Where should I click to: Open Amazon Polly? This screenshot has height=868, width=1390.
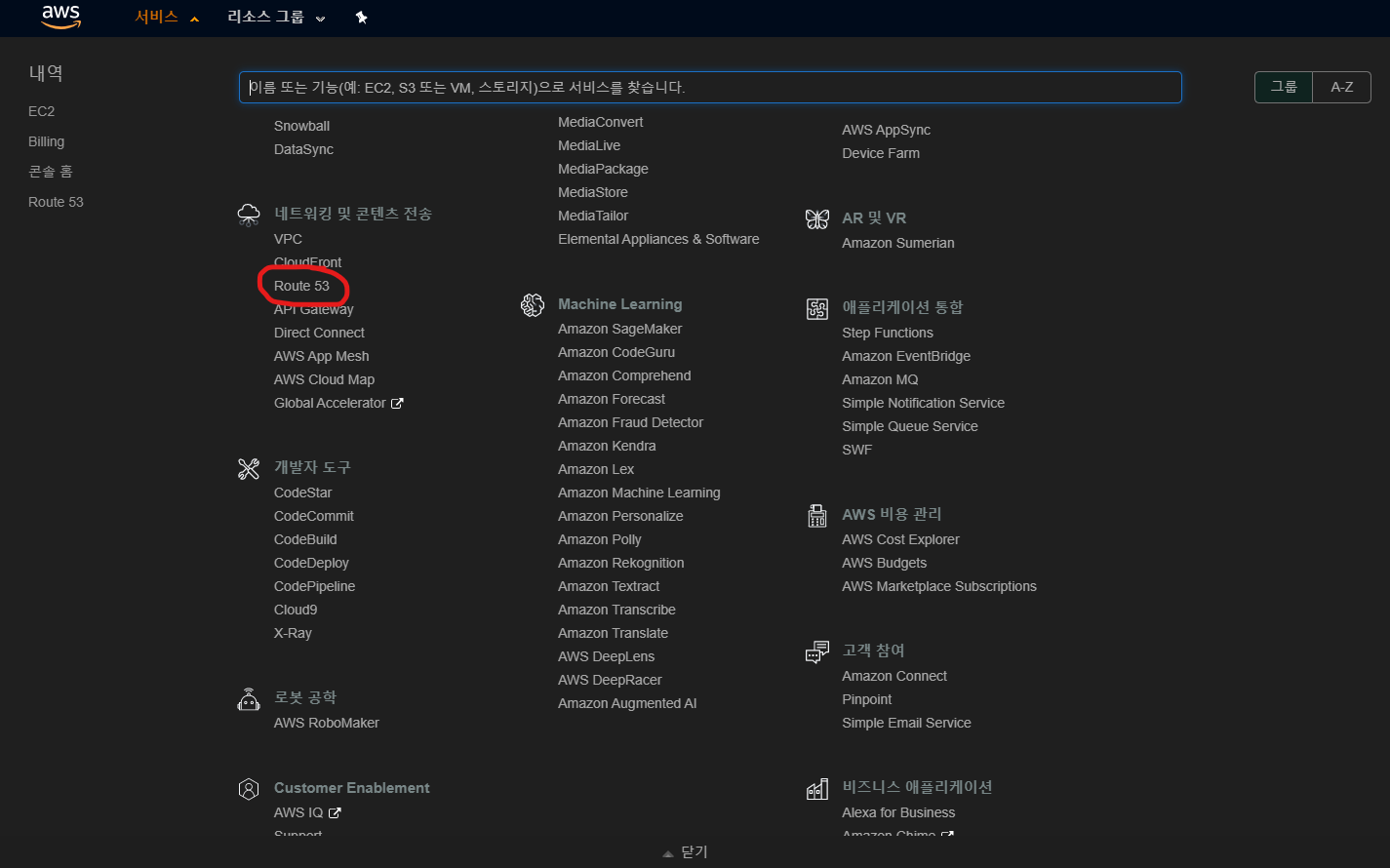pos(600,539)
